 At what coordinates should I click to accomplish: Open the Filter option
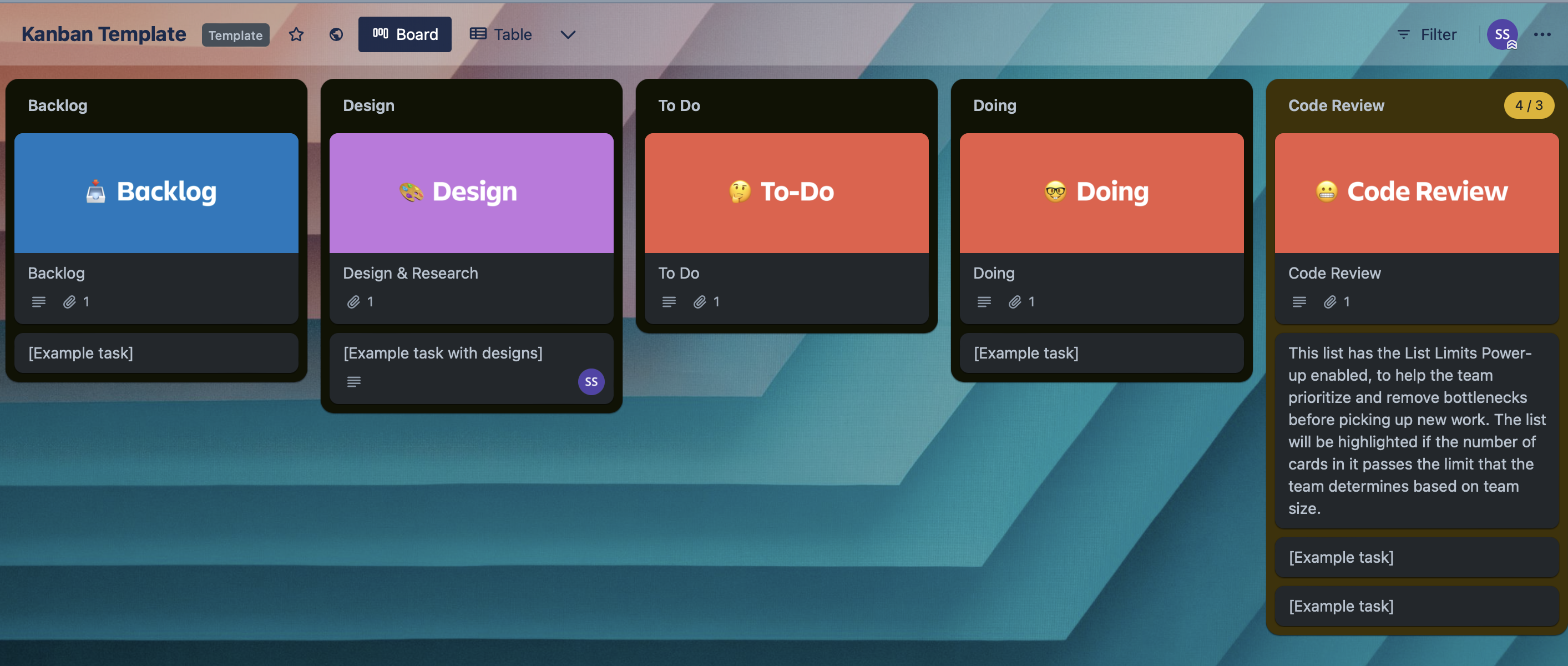point(1427,35)
